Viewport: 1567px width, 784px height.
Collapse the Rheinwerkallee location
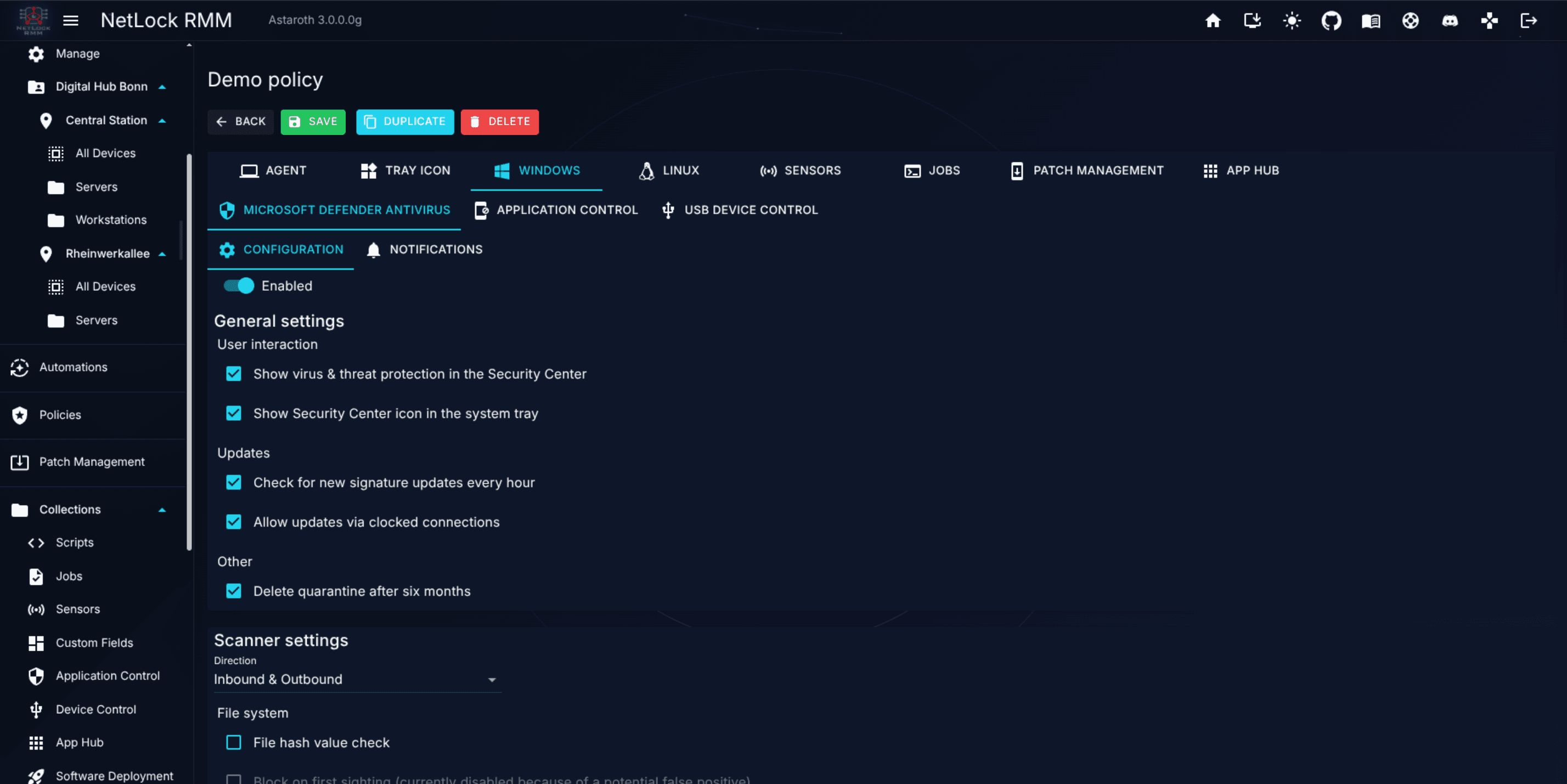pos(162,253)
